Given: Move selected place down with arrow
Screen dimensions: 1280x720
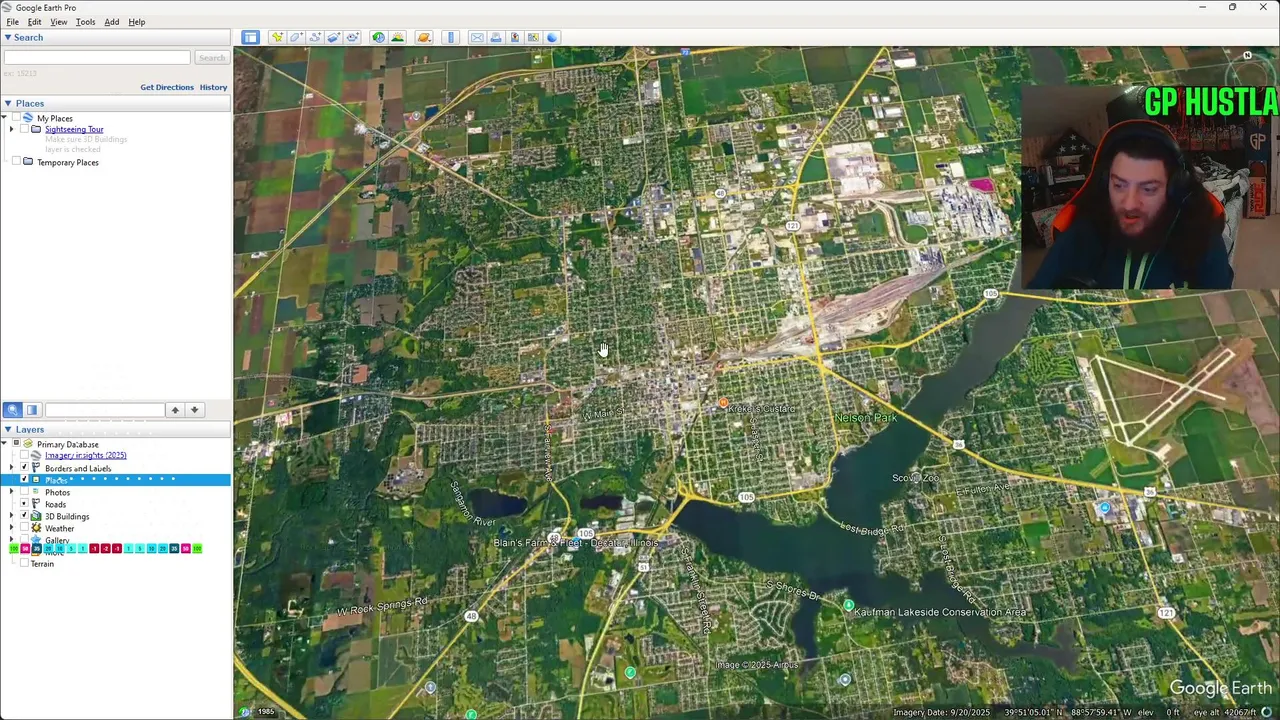Looking at the screenshot, I should click(x=195, y=410).
